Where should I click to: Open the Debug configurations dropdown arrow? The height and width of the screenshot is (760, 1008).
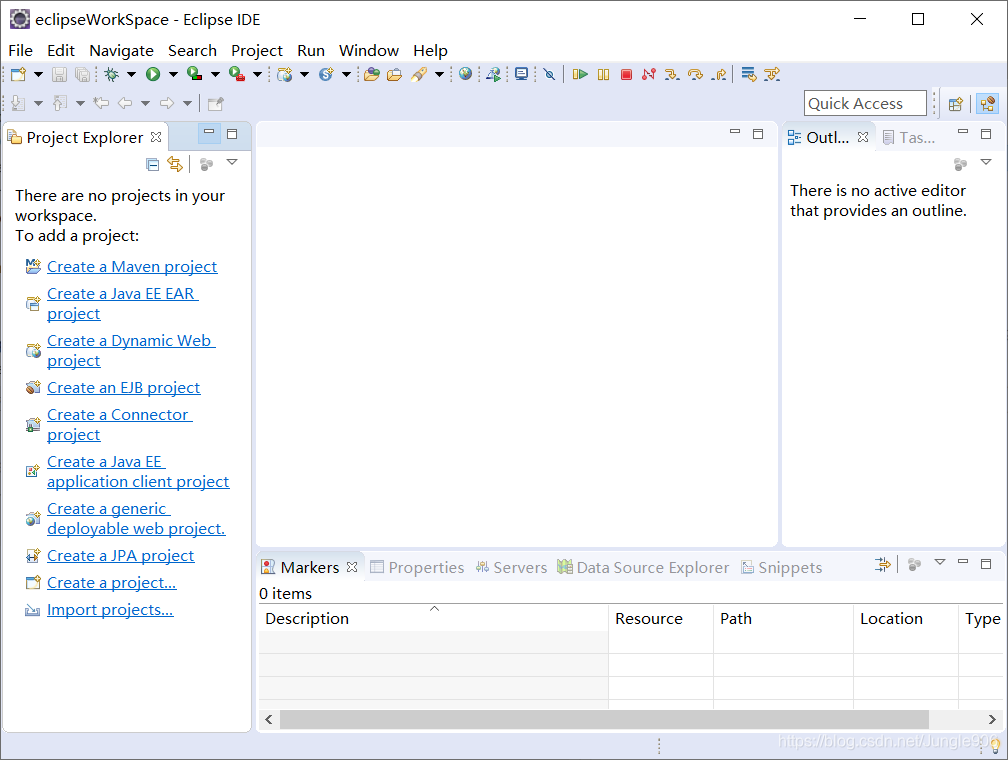(x=132, y=75)
